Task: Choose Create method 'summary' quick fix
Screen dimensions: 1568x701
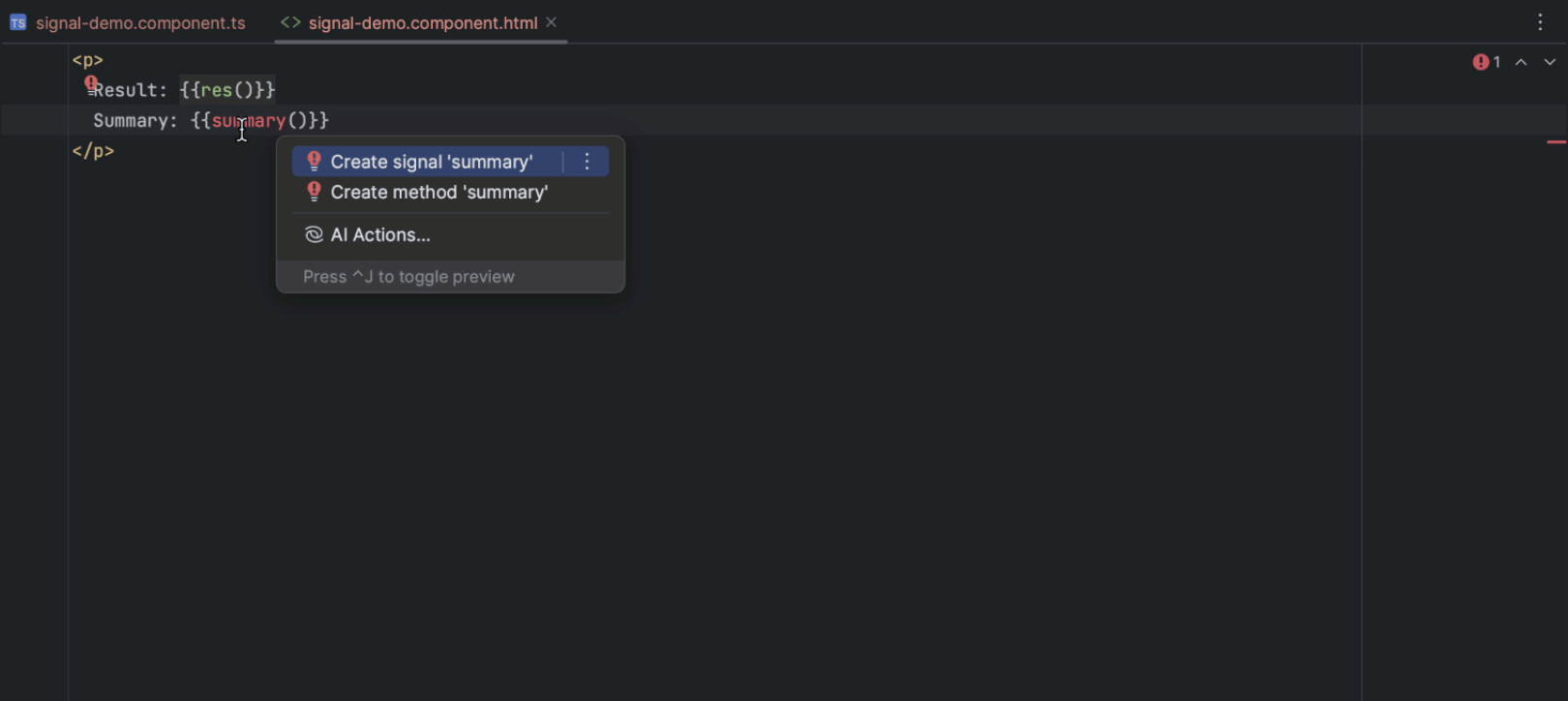Action: click(x=438, y=192)
